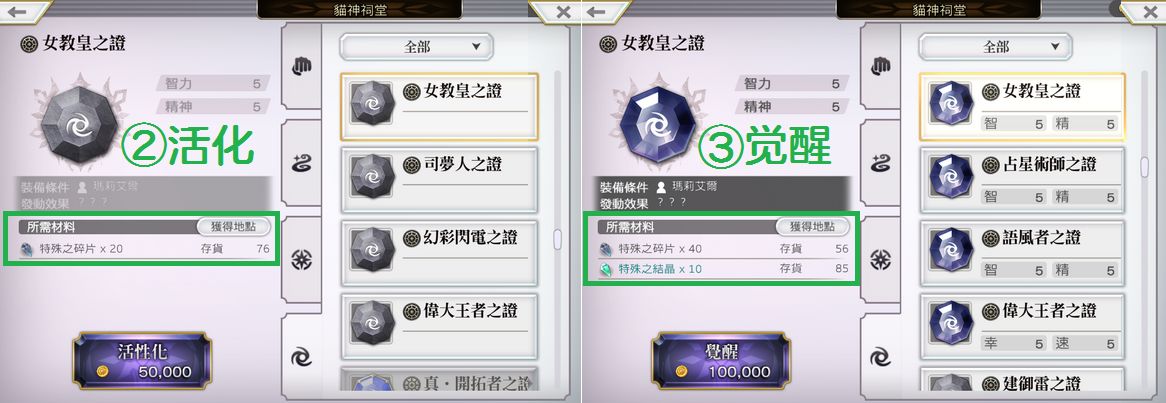1166x403 pixels.
Task: Select the snowflake icon tab in left panel
Action: point(302,260)
